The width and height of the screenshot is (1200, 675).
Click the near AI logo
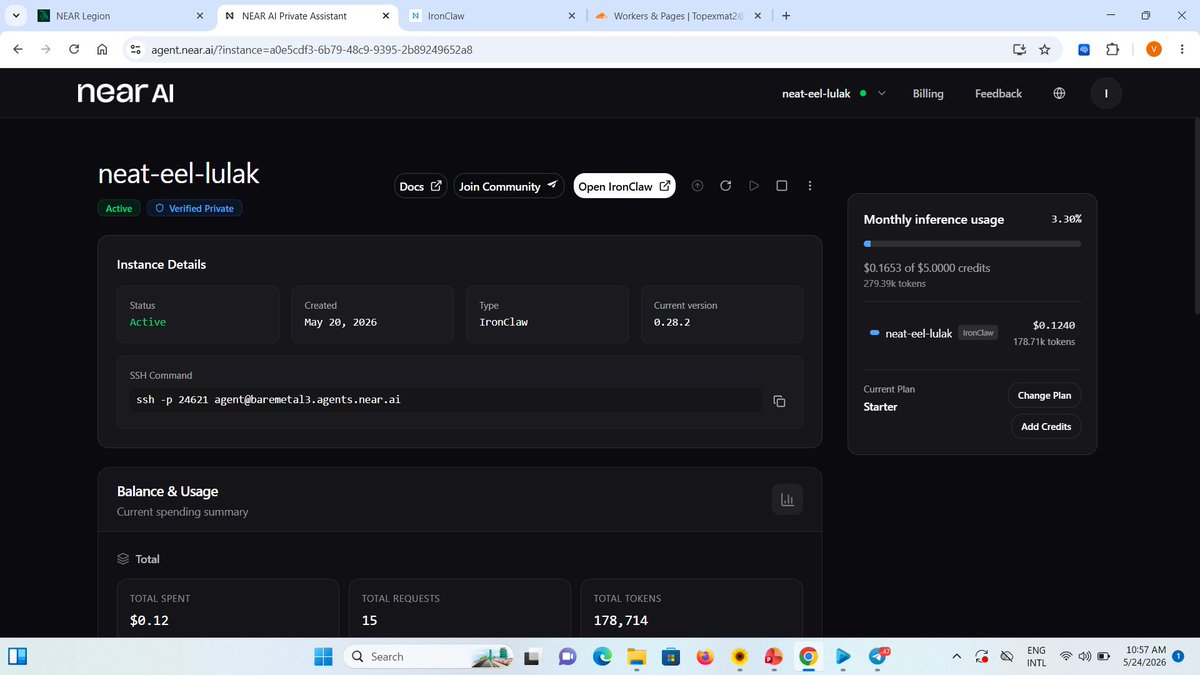pyautogui.click(x=126, y=93)
